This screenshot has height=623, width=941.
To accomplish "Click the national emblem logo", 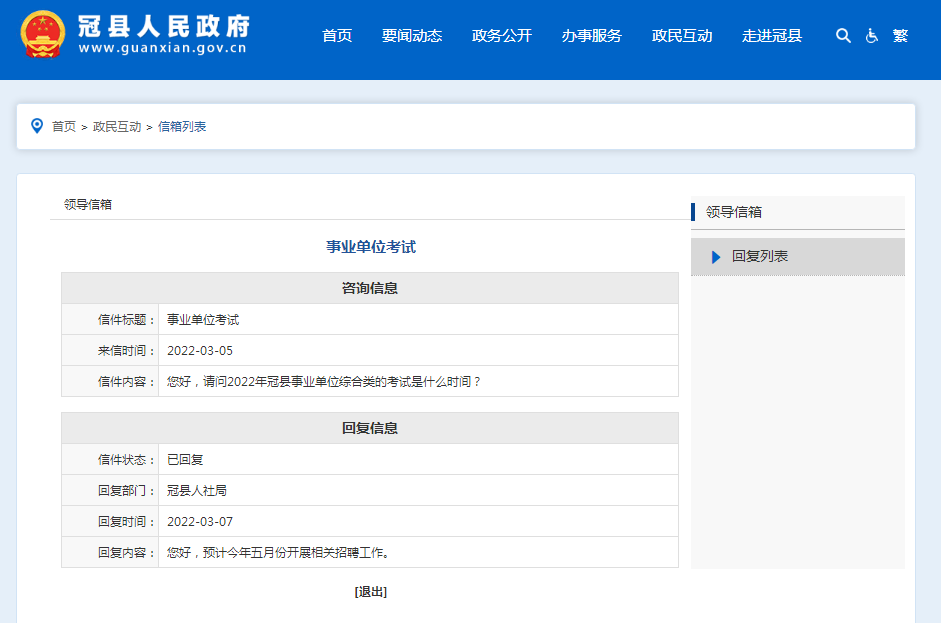I will (x=42, y=34).
